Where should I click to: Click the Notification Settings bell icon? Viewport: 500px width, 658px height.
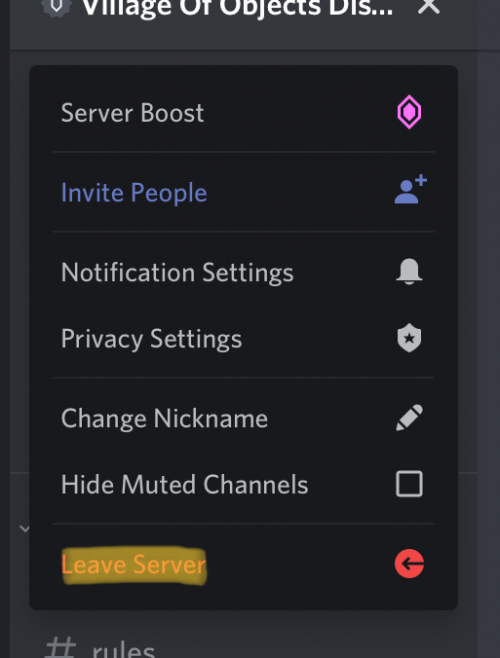tap(409, 272)
